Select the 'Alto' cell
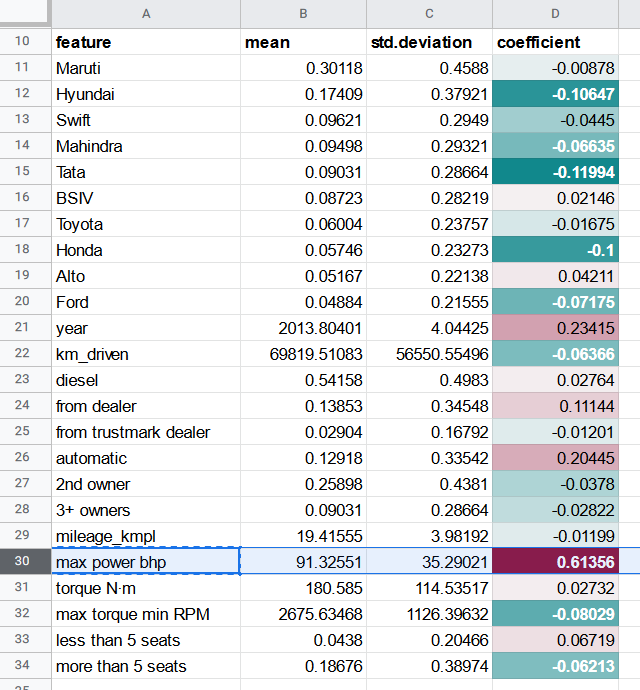This screenshot has height=690, width=640. [146, 276]
